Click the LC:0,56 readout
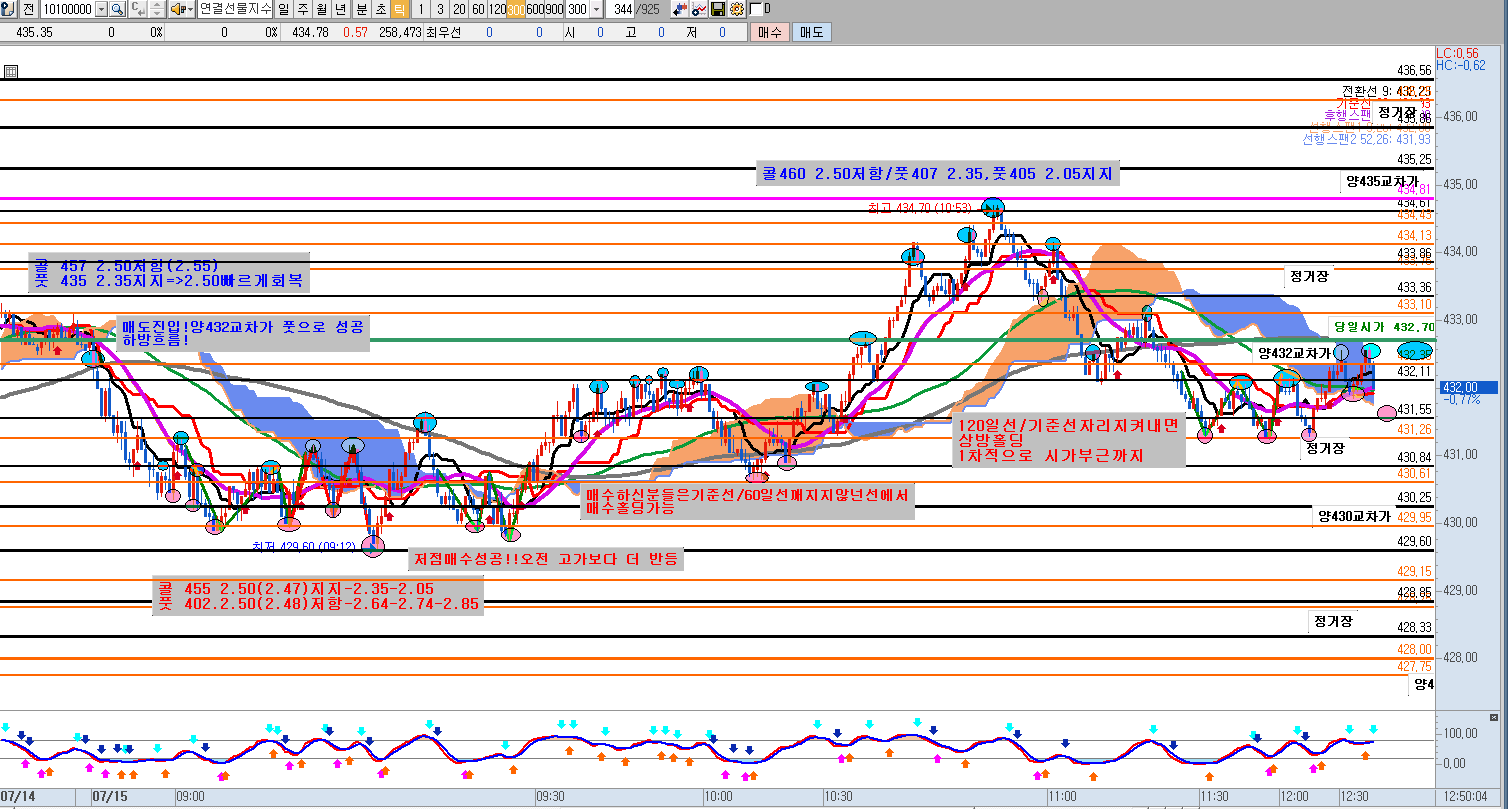Screen dimensions: 1508x809 tap(1457, 53)
